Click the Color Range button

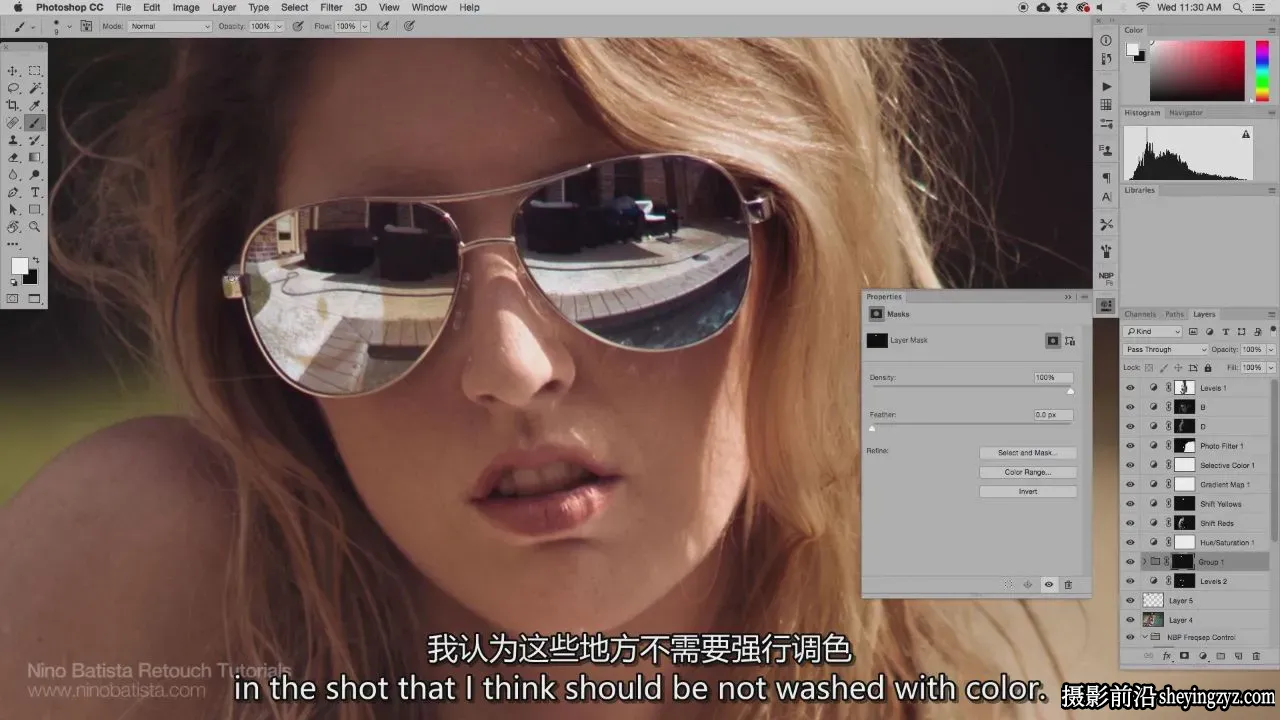click(x=1027, y=472)
